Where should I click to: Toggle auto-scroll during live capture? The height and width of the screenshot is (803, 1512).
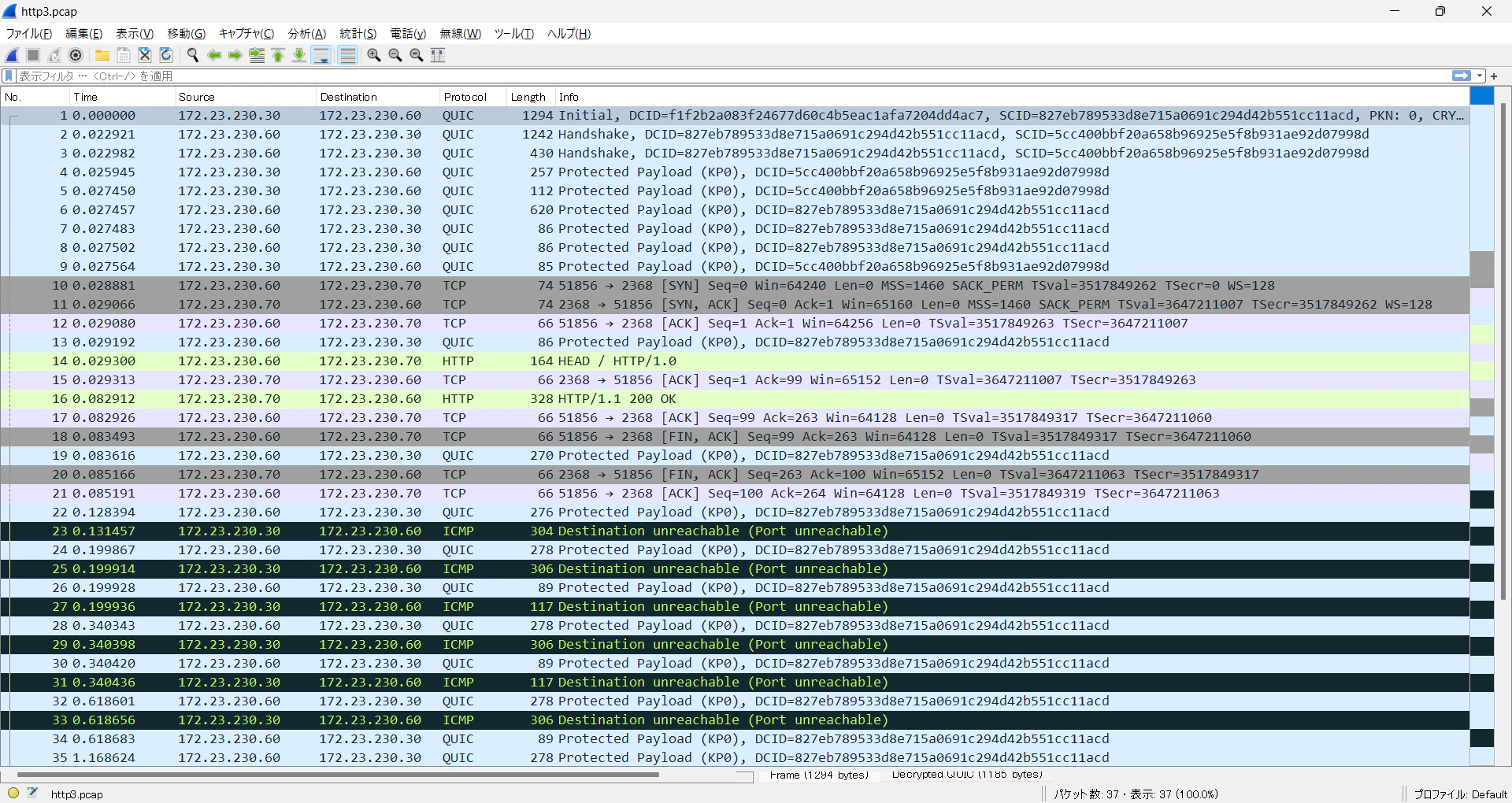[x=321, y=55]
